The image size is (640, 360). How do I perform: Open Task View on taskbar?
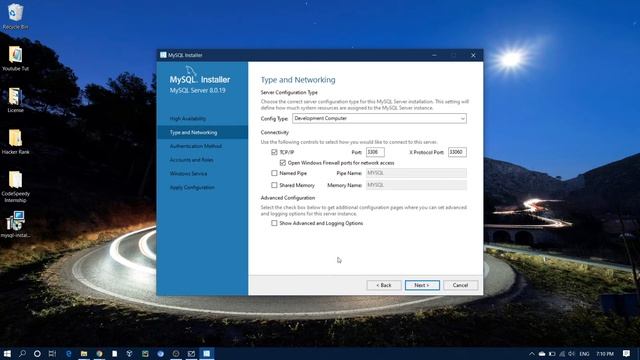pos(52,353)
